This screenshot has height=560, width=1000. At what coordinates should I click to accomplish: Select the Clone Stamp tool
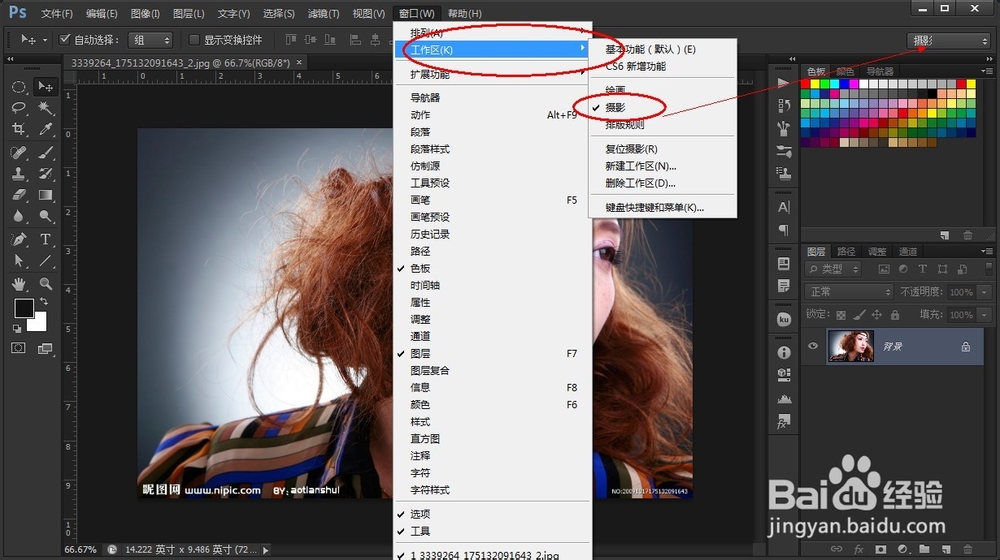18,173
